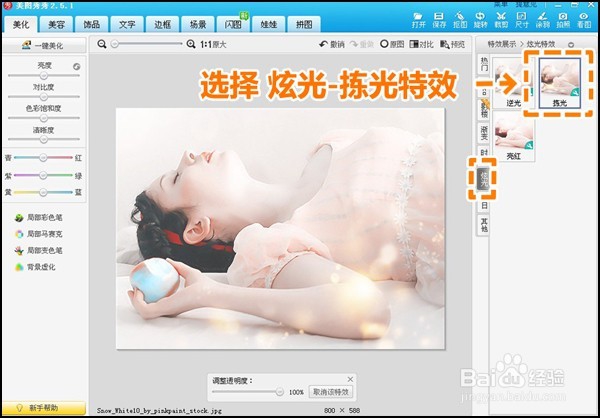Adjust the 清晰度 sharpness slider
This screenshot has height=418, width=600.
point(44,139)
